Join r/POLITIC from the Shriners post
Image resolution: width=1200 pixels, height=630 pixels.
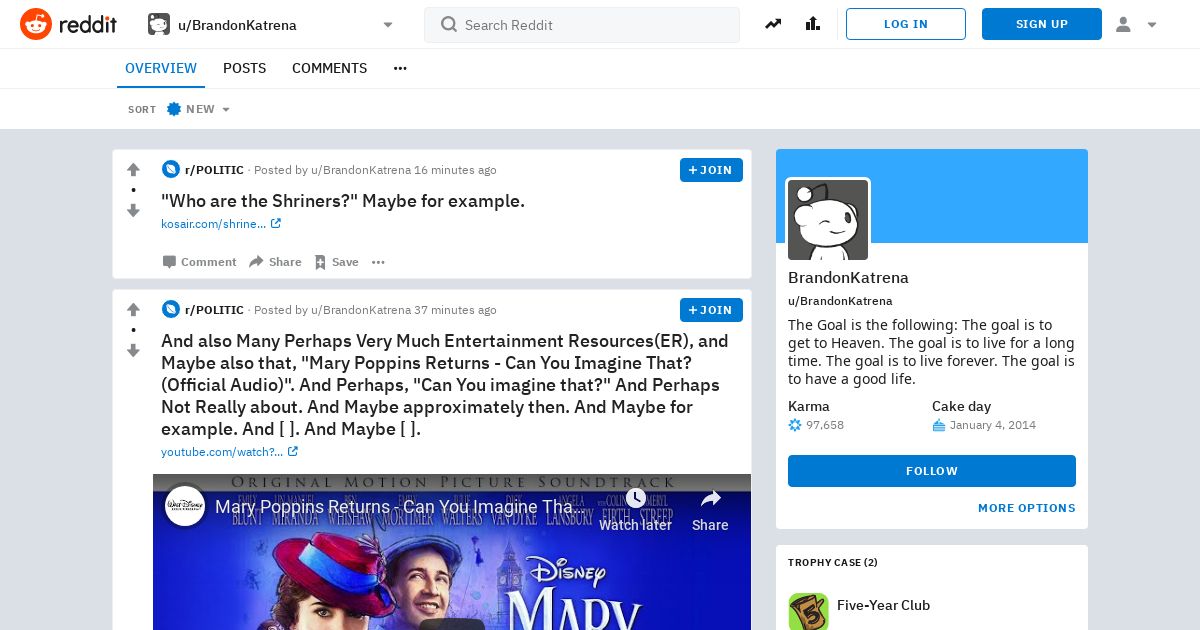(711, 170)
